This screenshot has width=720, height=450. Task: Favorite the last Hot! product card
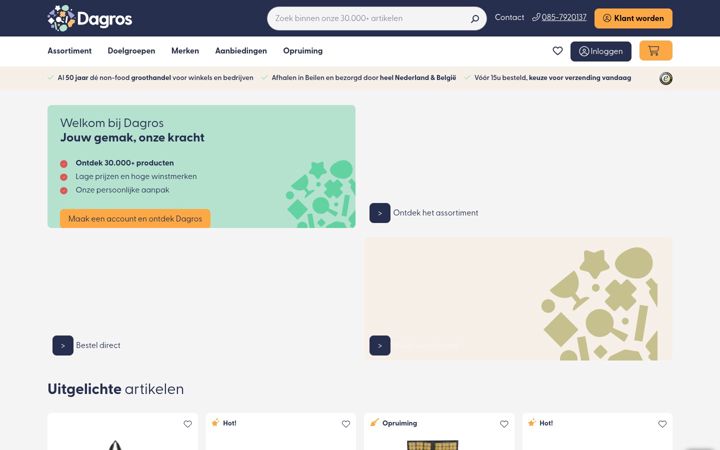[662, 424]
